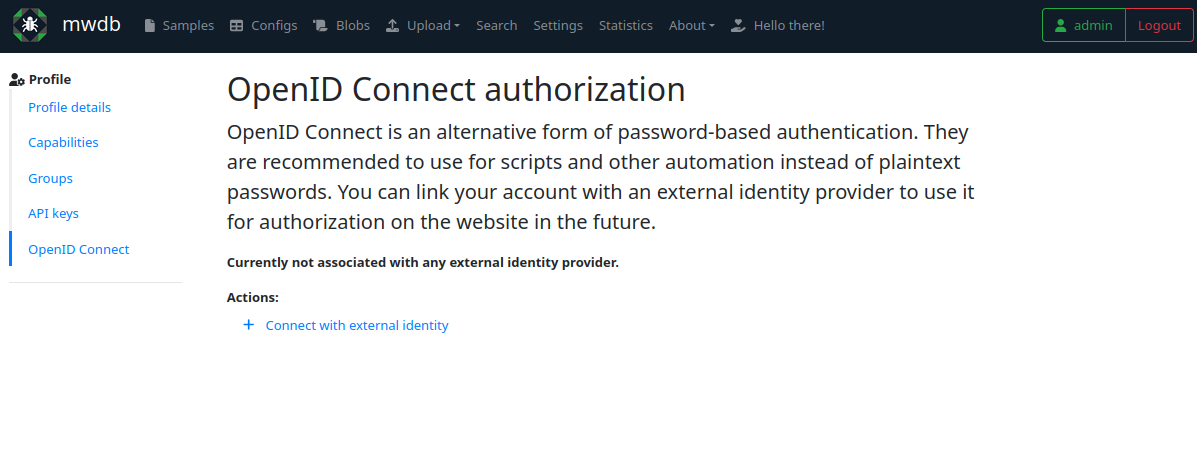This screenshot has width=1197, height=463.
Task: Open the Search page
Action: pyautogui.click(x=496, y=25)
